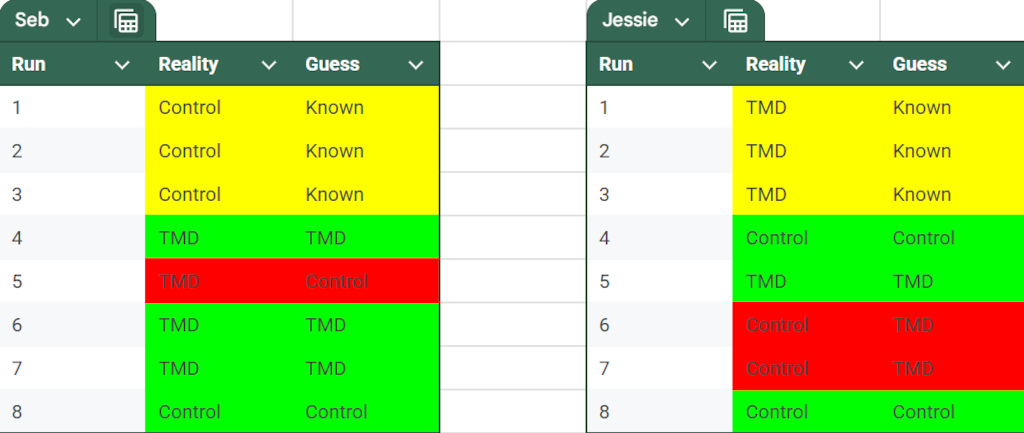
Task: Expand Run column filter in Jessie table
Action: tap(709, 65)
